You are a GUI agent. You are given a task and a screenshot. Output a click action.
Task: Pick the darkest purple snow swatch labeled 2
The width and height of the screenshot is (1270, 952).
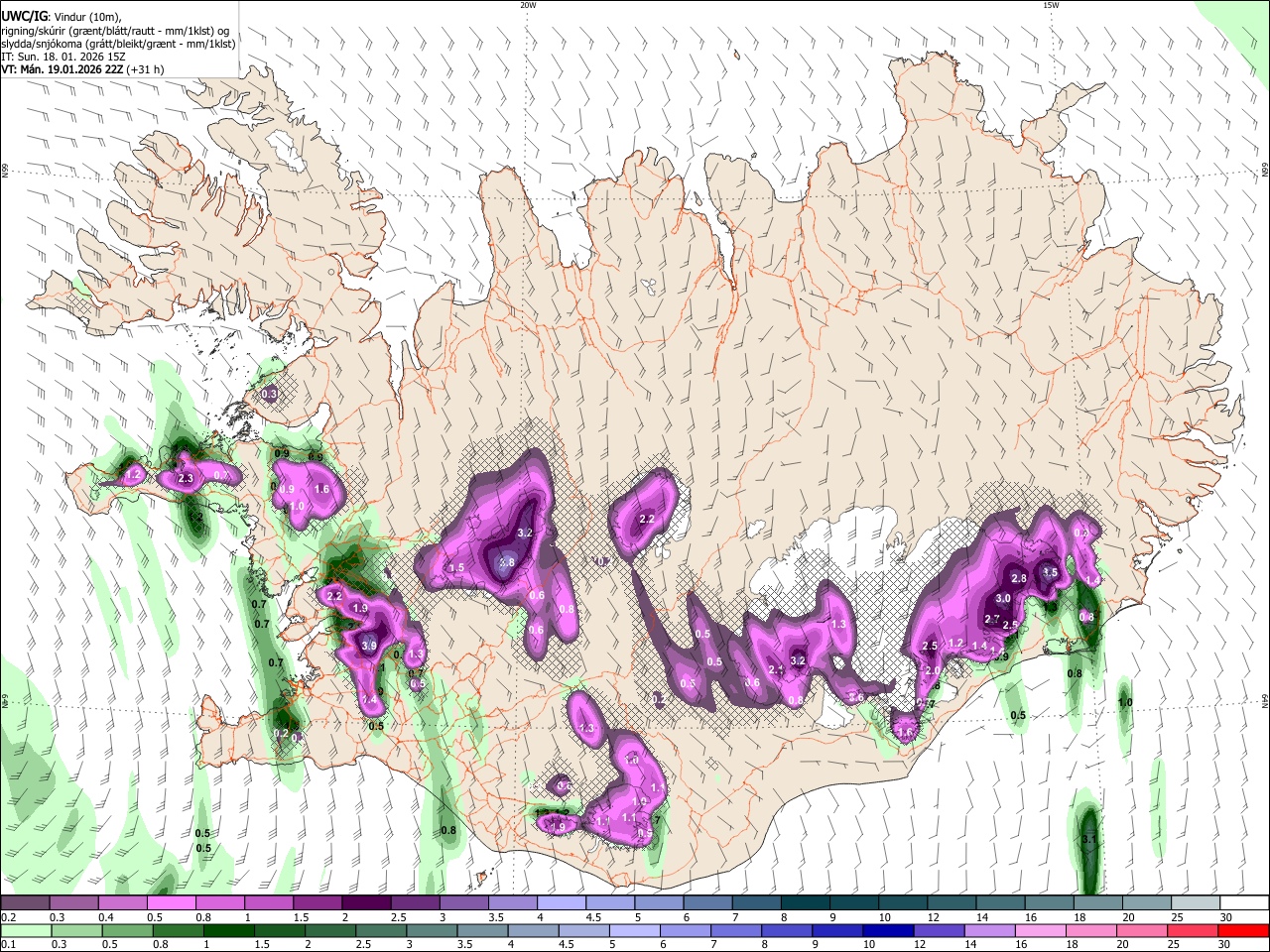(366, 902)
